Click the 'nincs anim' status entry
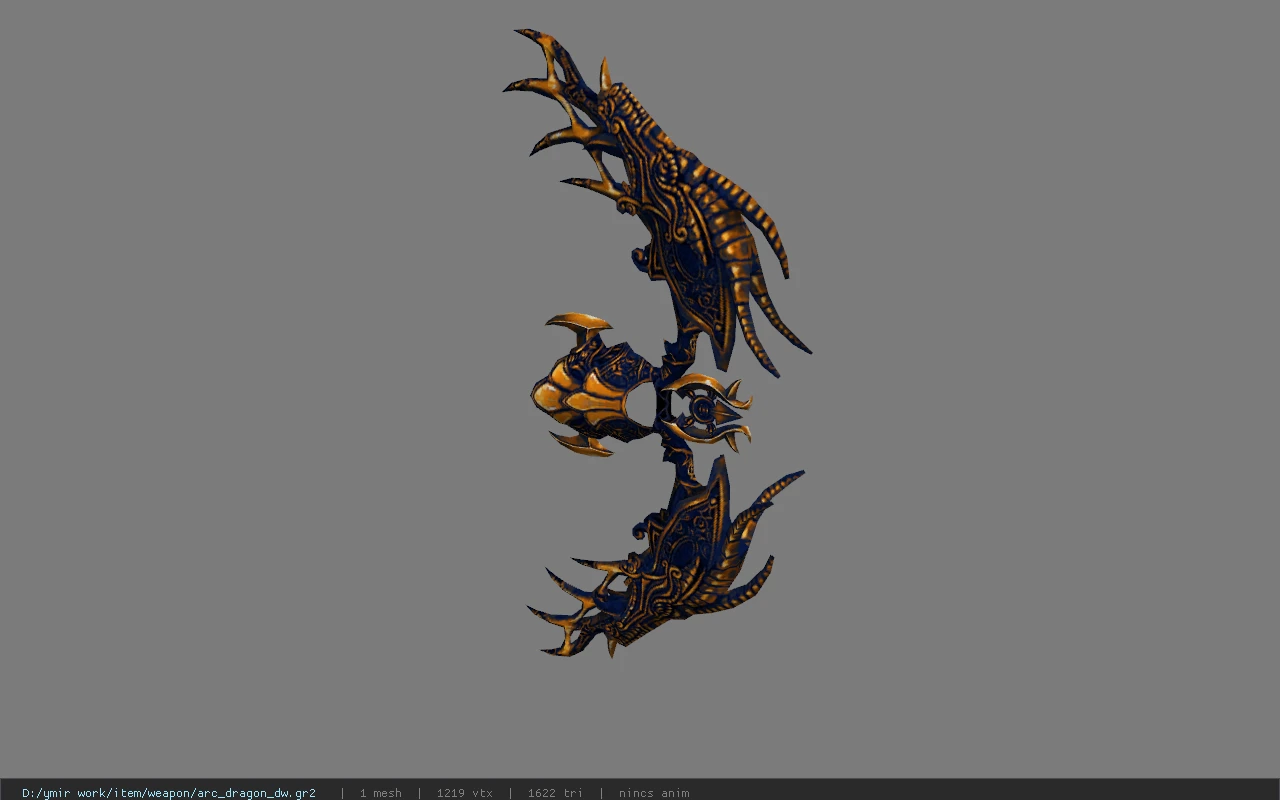1280x800 pixels. point(654,793)
